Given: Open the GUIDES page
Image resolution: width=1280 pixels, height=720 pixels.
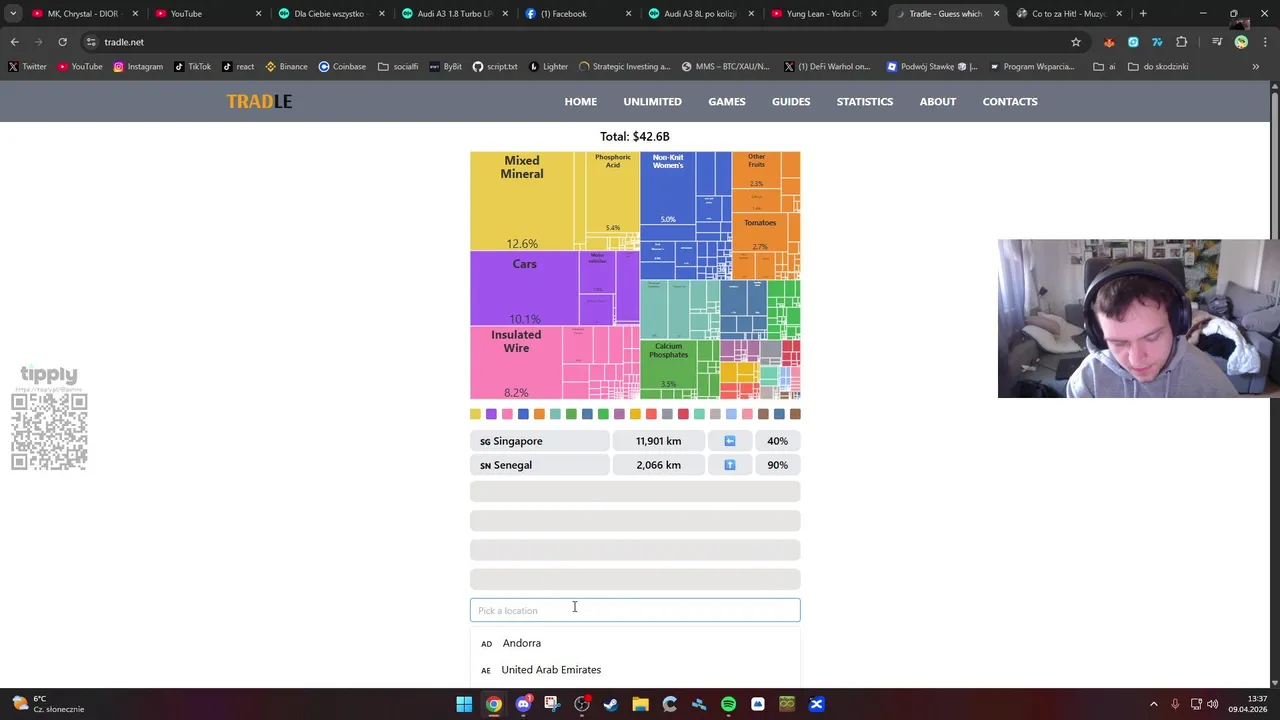Looking at the screenshot, I should pos(791,101).
